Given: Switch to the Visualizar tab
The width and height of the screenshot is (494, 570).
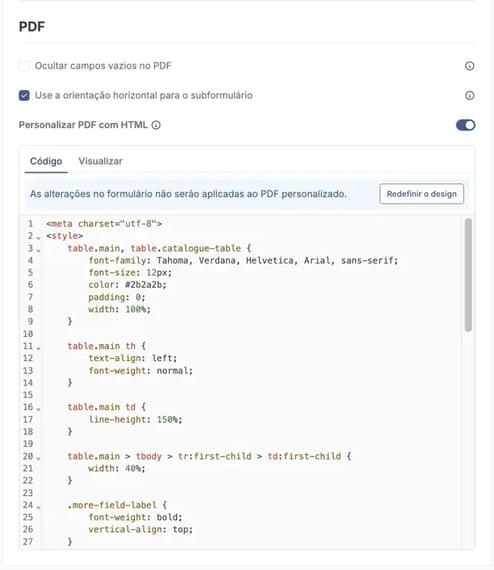Looking at the screenshot, I should [100, 161].
